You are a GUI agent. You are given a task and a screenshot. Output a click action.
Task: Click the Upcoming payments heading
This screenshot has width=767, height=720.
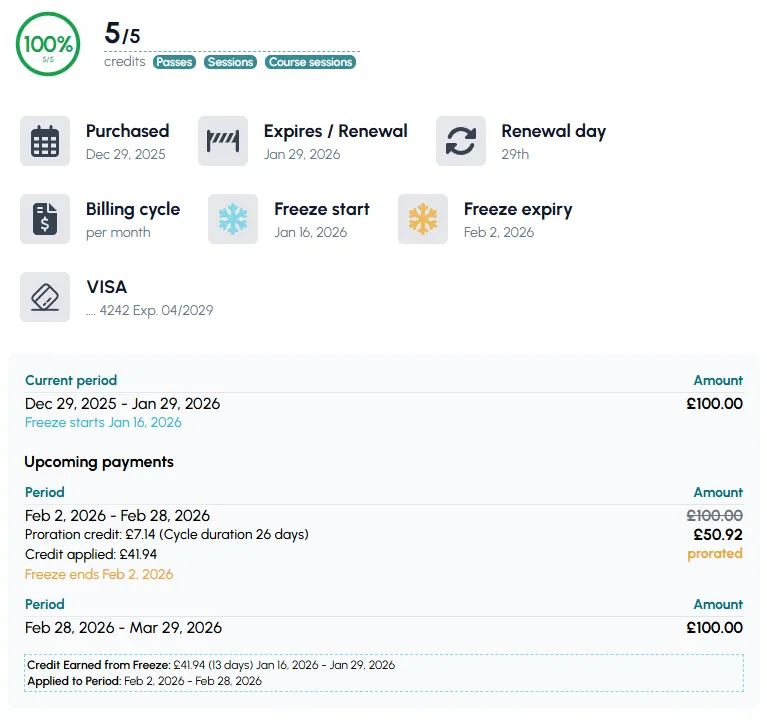point(99,462)
